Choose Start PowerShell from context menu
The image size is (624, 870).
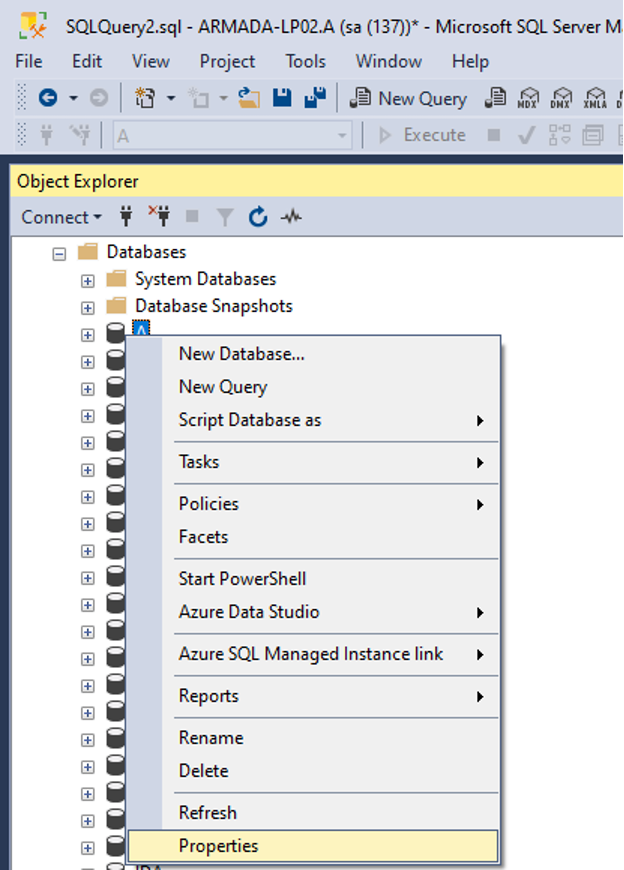point(313,579)
